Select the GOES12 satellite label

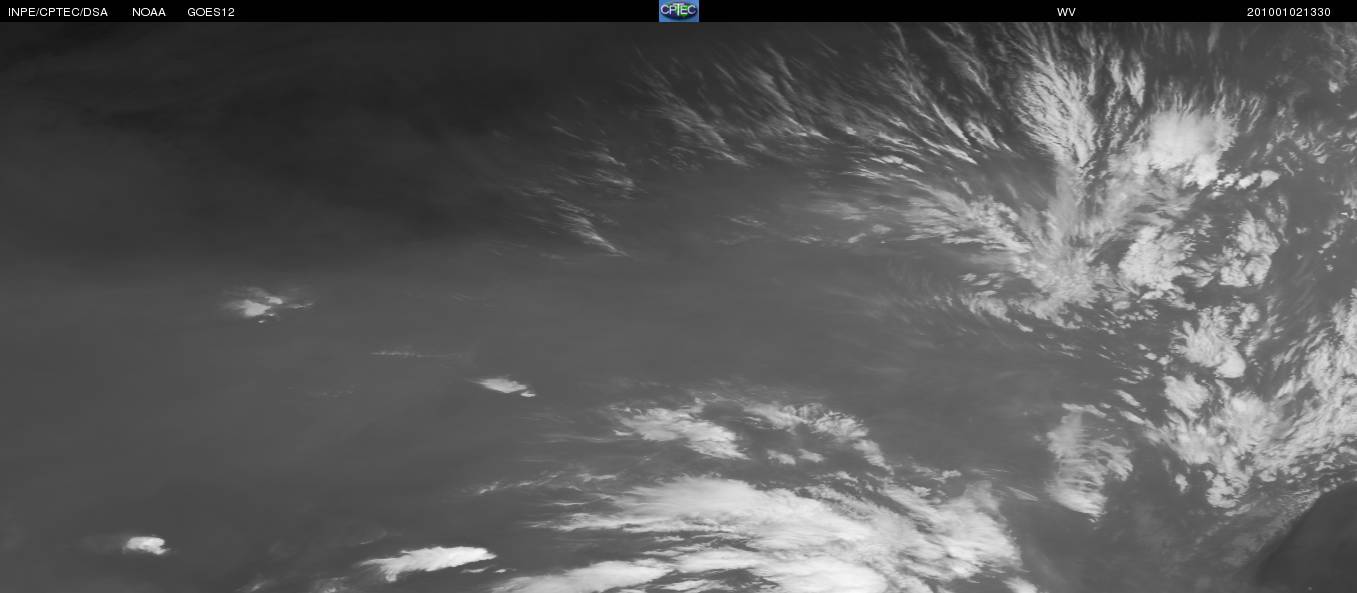click(x=211, y=12)
